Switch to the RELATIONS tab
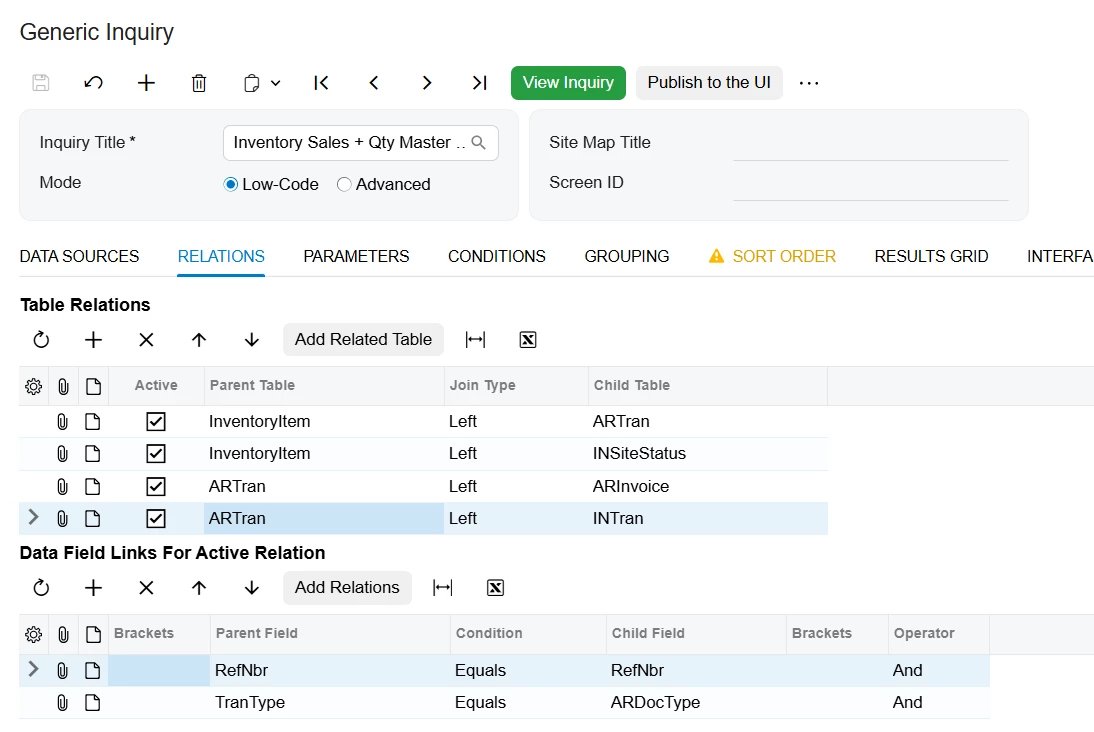The width and height of the screenshot is (1094, 732). [x=221, y=257]
